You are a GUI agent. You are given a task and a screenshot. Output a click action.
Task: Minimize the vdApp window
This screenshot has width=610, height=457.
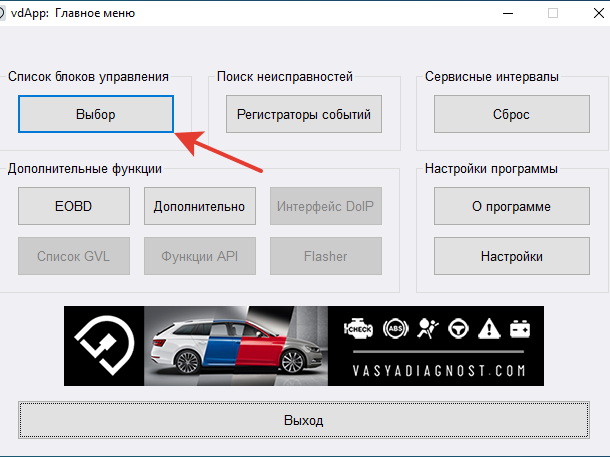[x=508, y=13]
